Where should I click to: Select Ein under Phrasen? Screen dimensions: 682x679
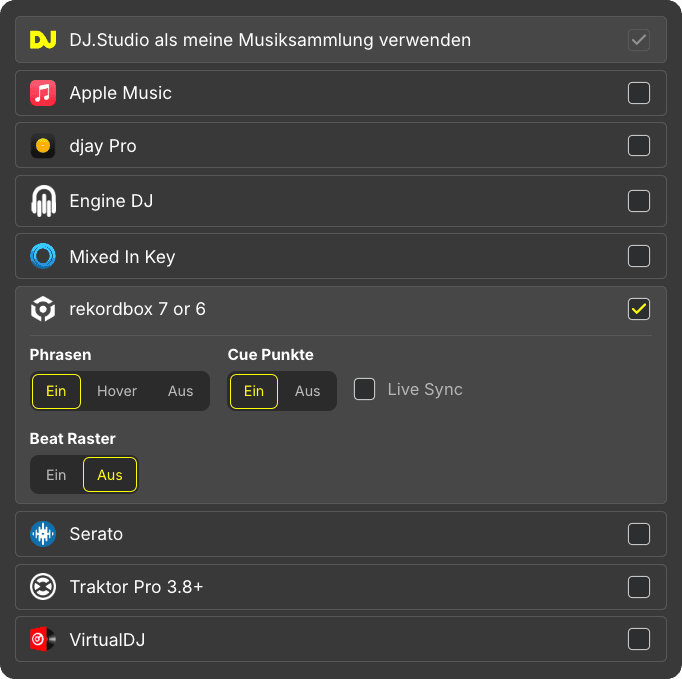56,391
